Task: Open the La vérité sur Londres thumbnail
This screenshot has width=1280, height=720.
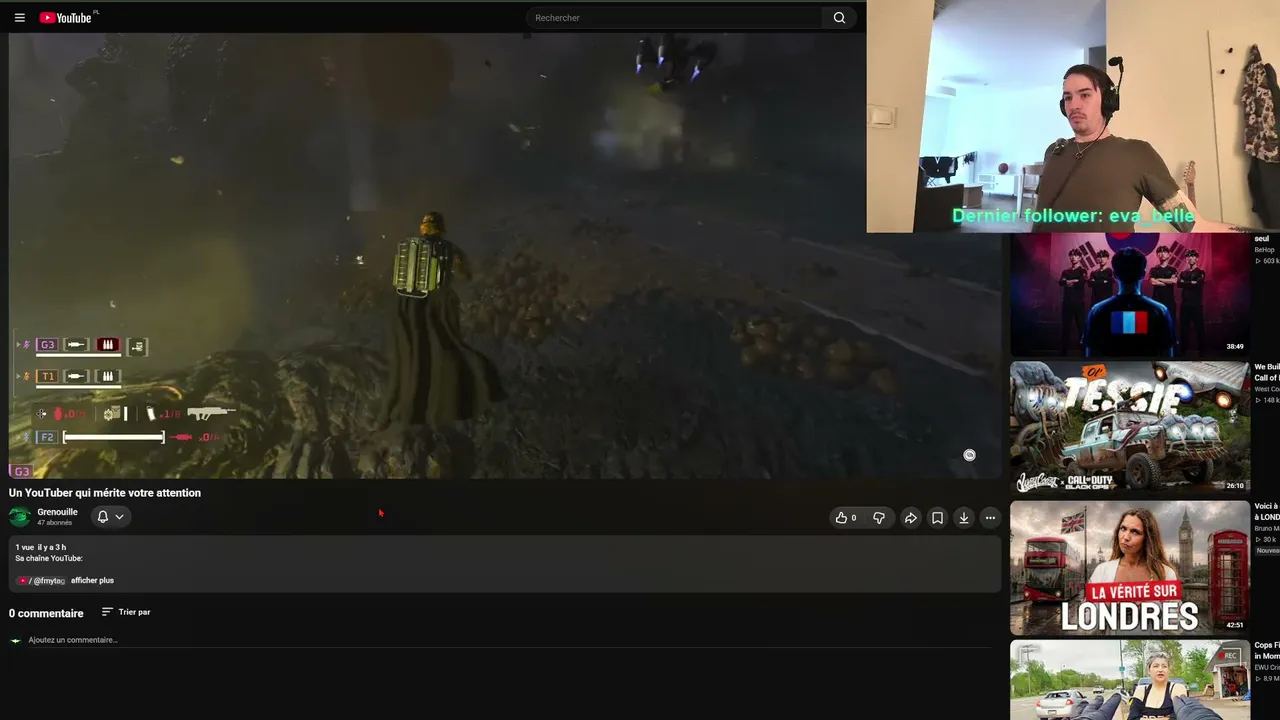Action: click(x=1130, y=567)
